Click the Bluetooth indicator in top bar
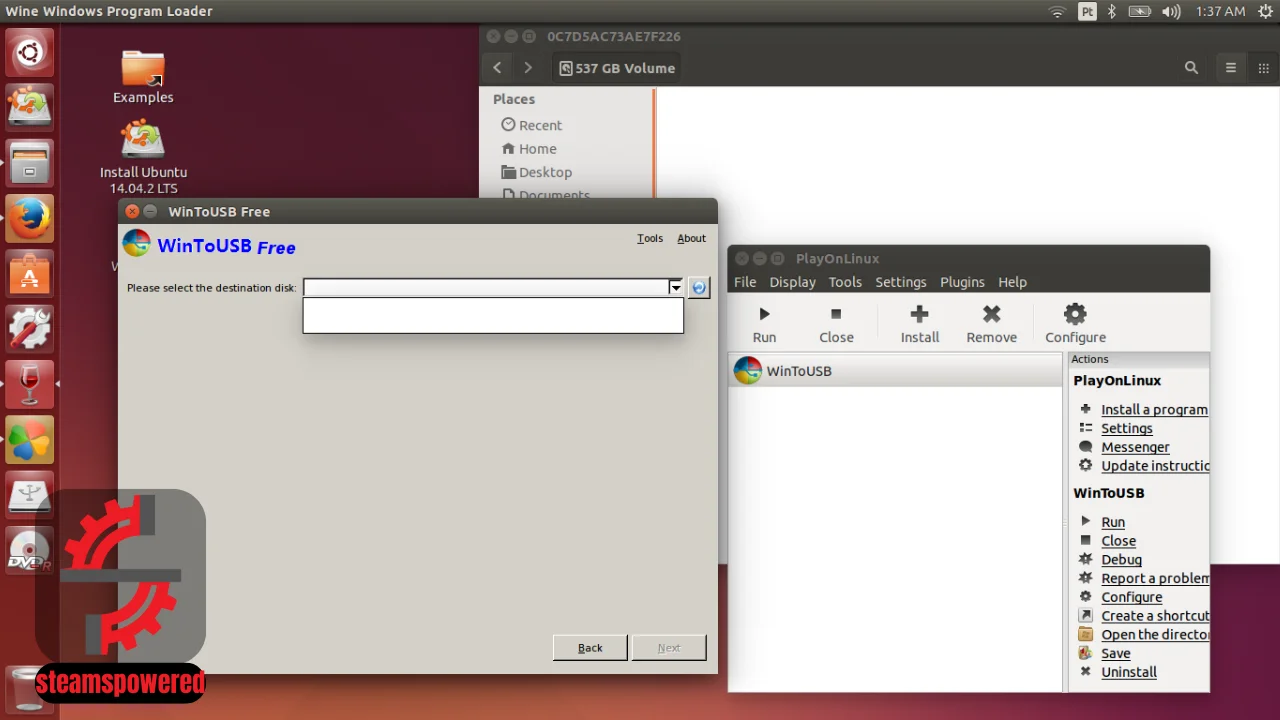This screenshot has height=720, width=1280. coord(1111,12)
